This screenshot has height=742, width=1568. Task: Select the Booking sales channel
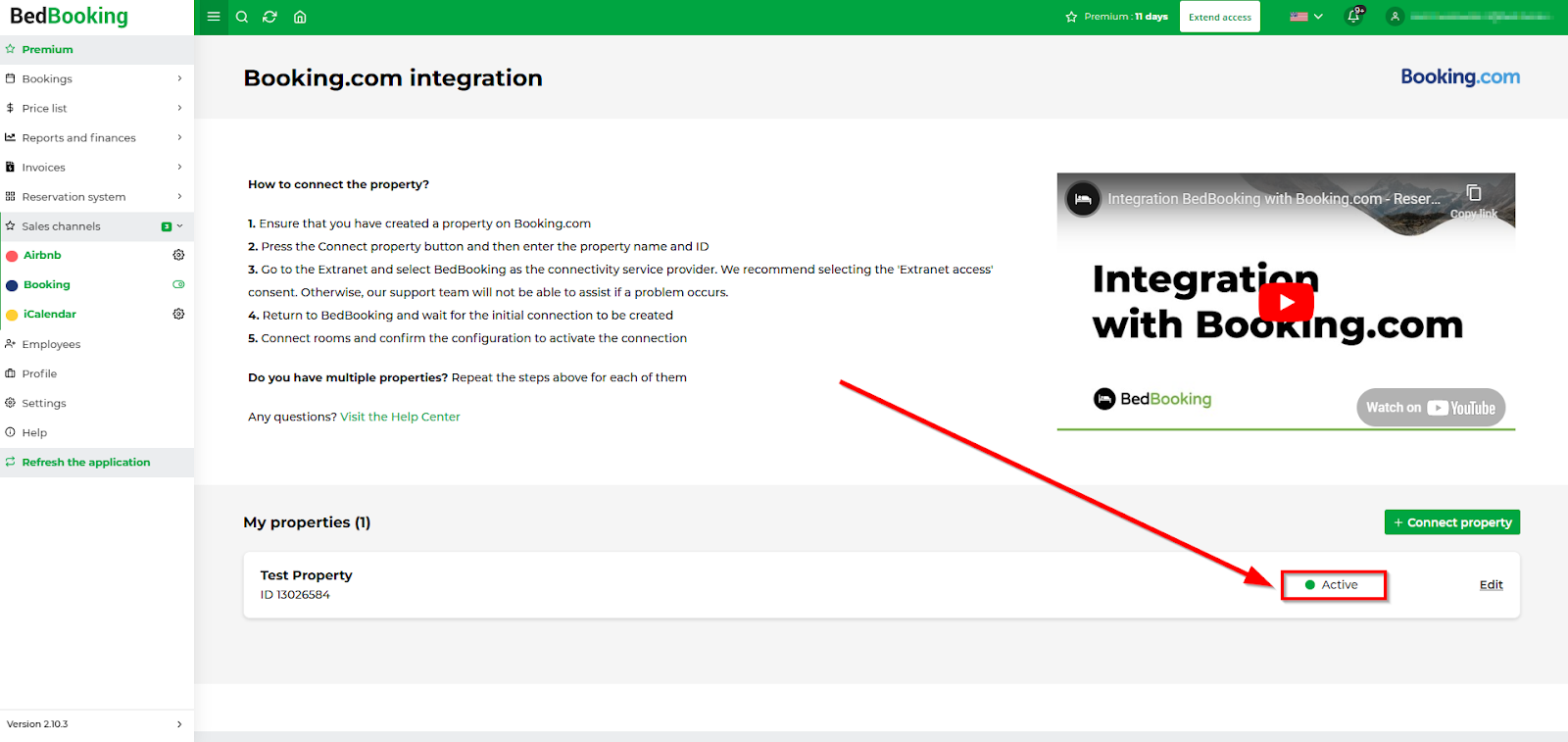point(47,284)
